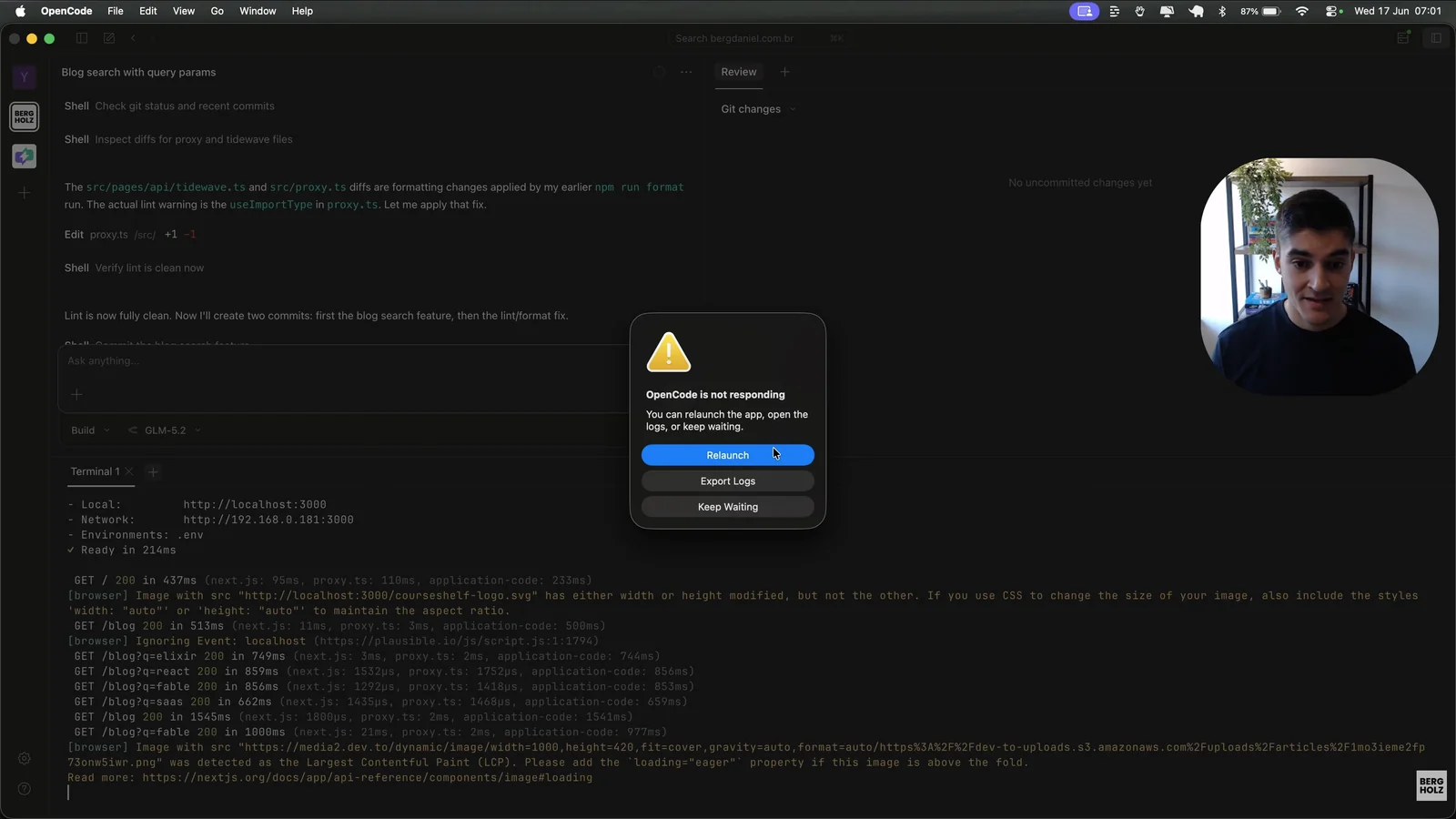The image size is (1456, 819).
Task: Click the Relaunch button in the dialog
Action: [x=727, y=455]
